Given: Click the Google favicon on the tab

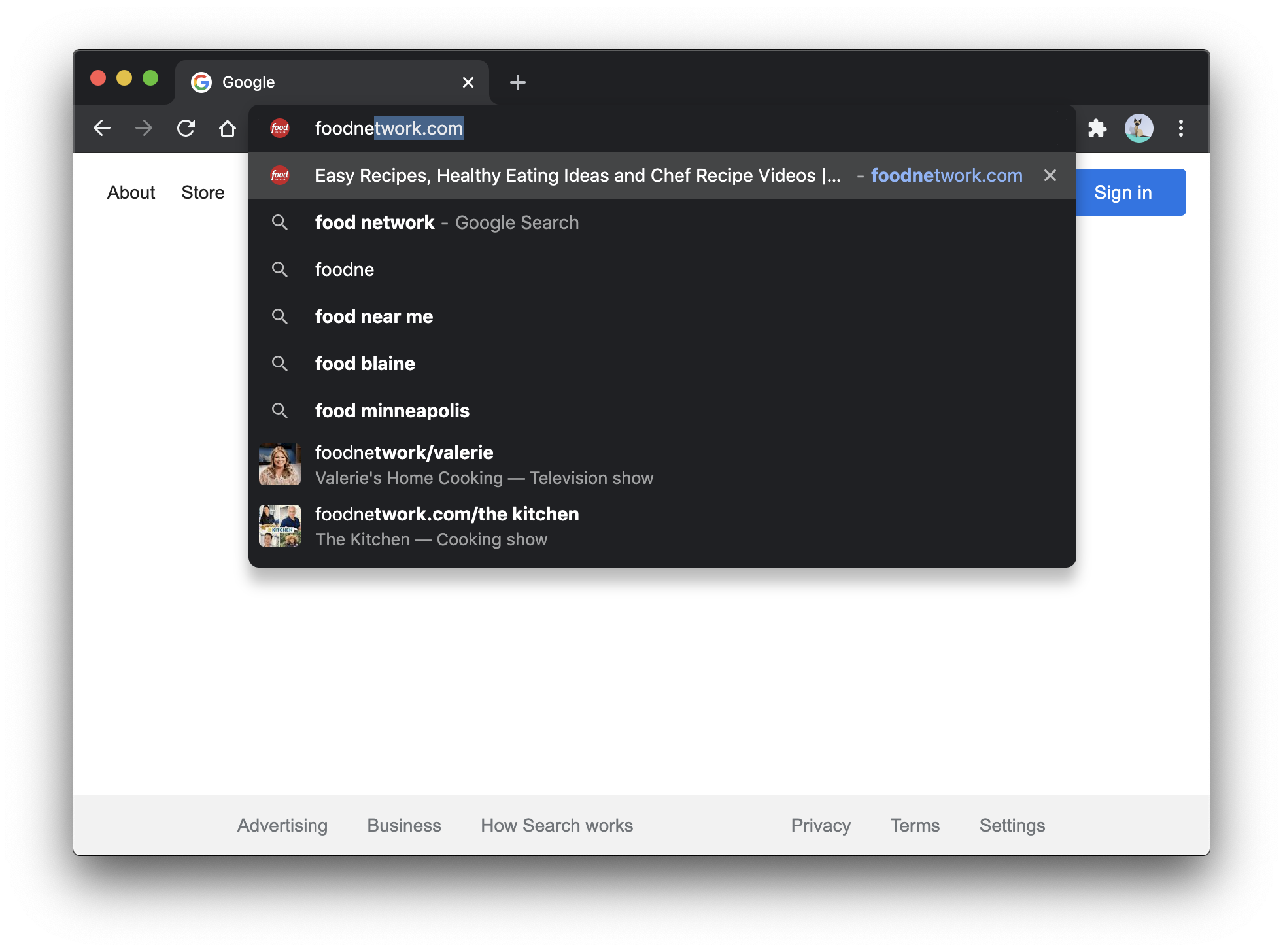Looking at the screenshot, I should (201, 82).
